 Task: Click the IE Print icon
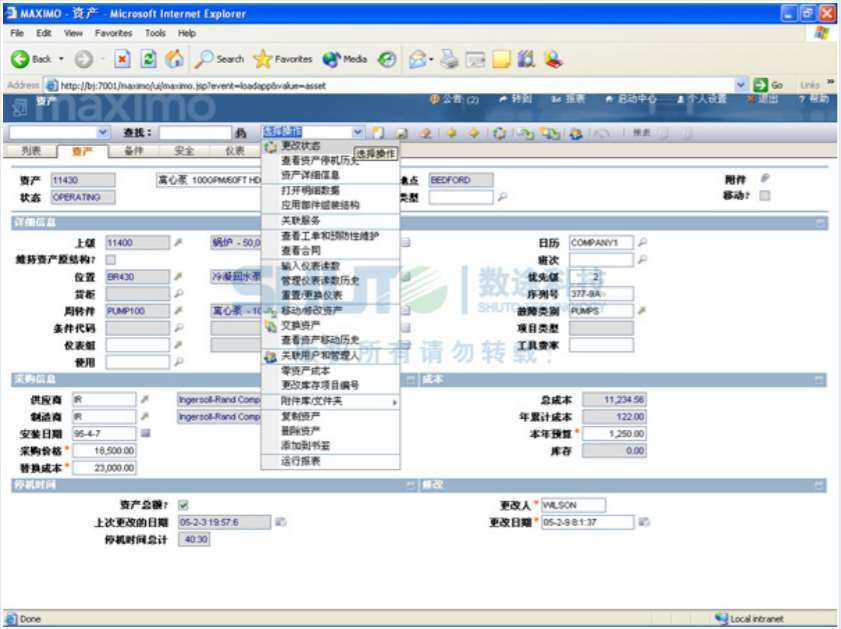tap(449, 59)
